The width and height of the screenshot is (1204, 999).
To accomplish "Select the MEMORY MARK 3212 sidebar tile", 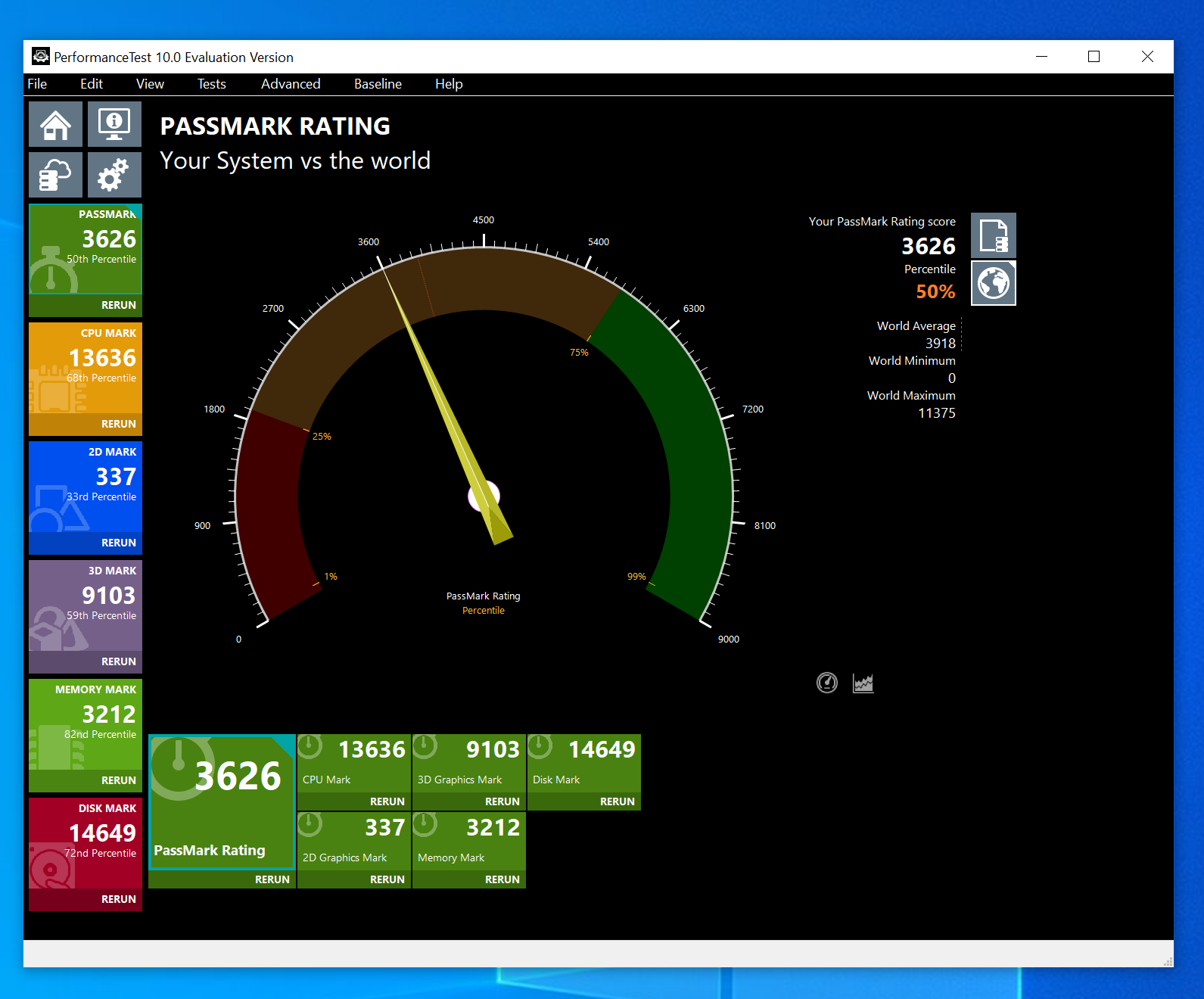I will pyautogui.click(x=86, y=724).
